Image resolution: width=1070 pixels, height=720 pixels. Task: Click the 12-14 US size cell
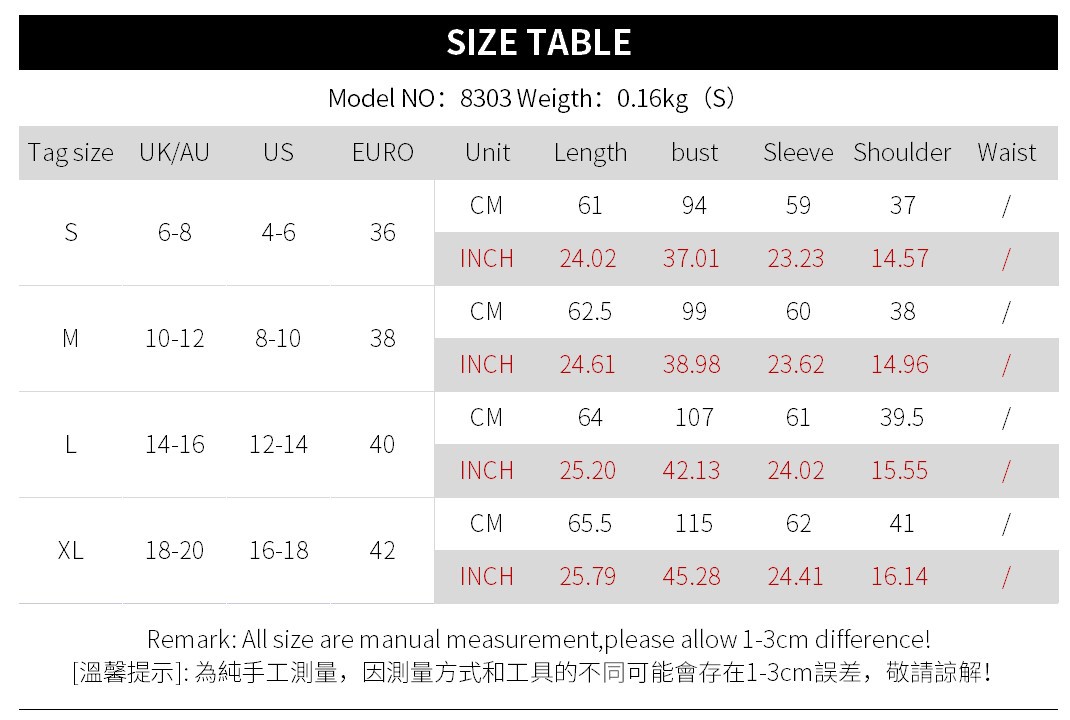[x=278, y=444]
